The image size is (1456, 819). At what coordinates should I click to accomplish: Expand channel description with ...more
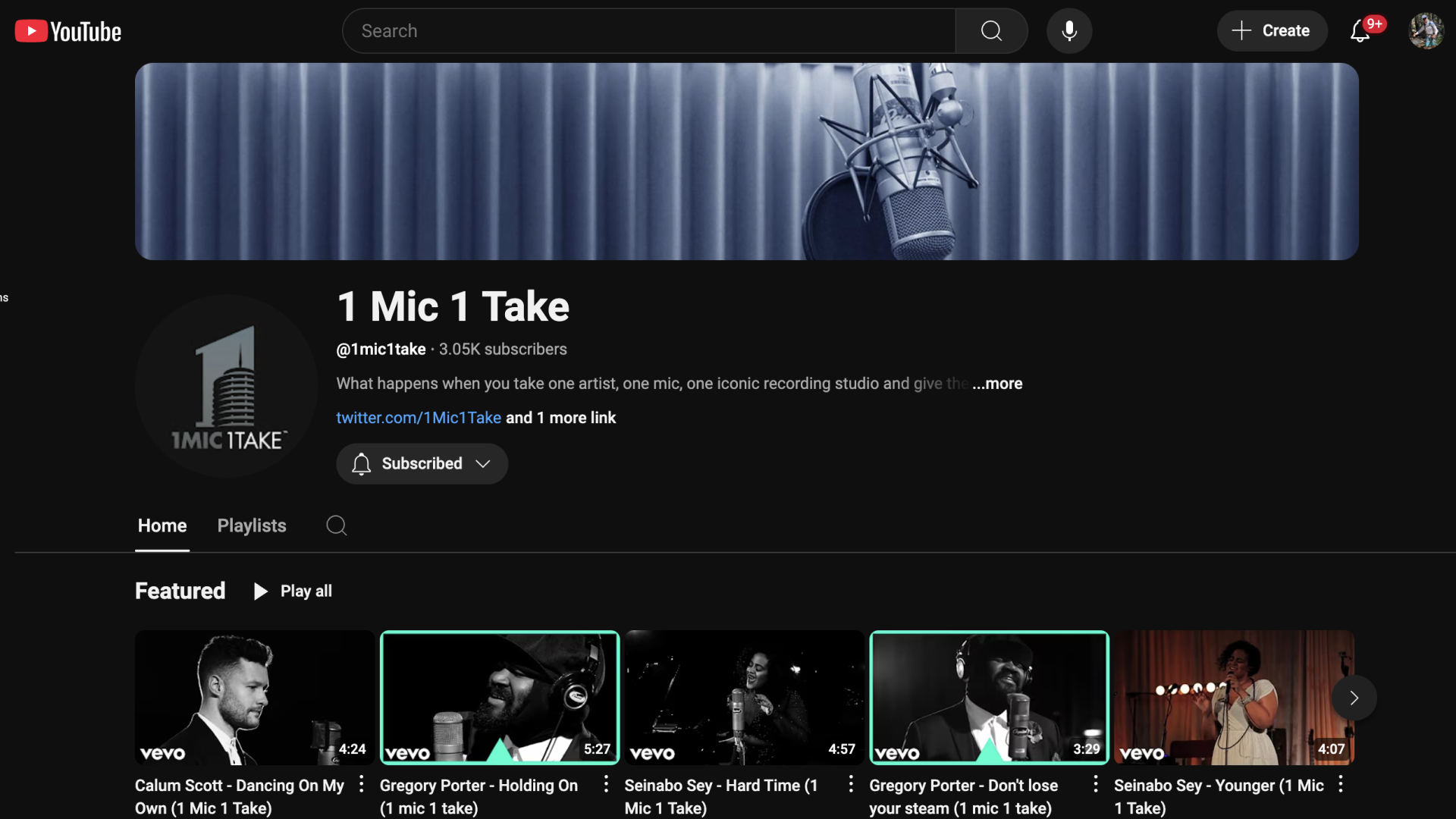tap(997, 384)
